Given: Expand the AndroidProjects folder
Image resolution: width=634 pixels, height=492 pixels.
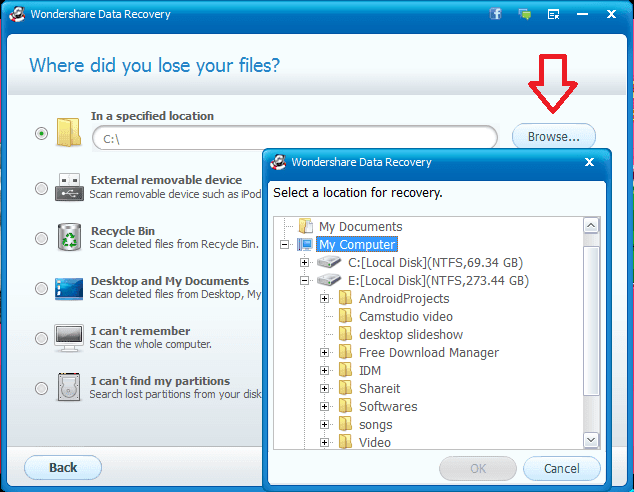Looking at the screenshot, I should [324, 298].
